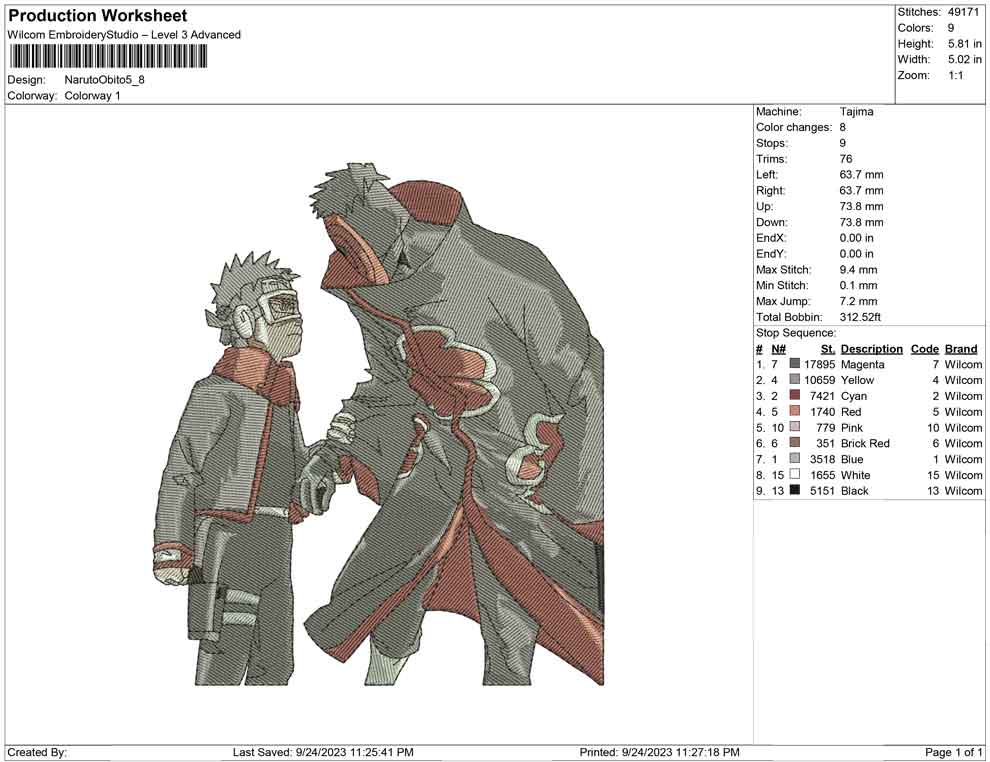Click the 'Colorway 1' value
This screenshot has width=990, height=762.
[x=92, y=96]
